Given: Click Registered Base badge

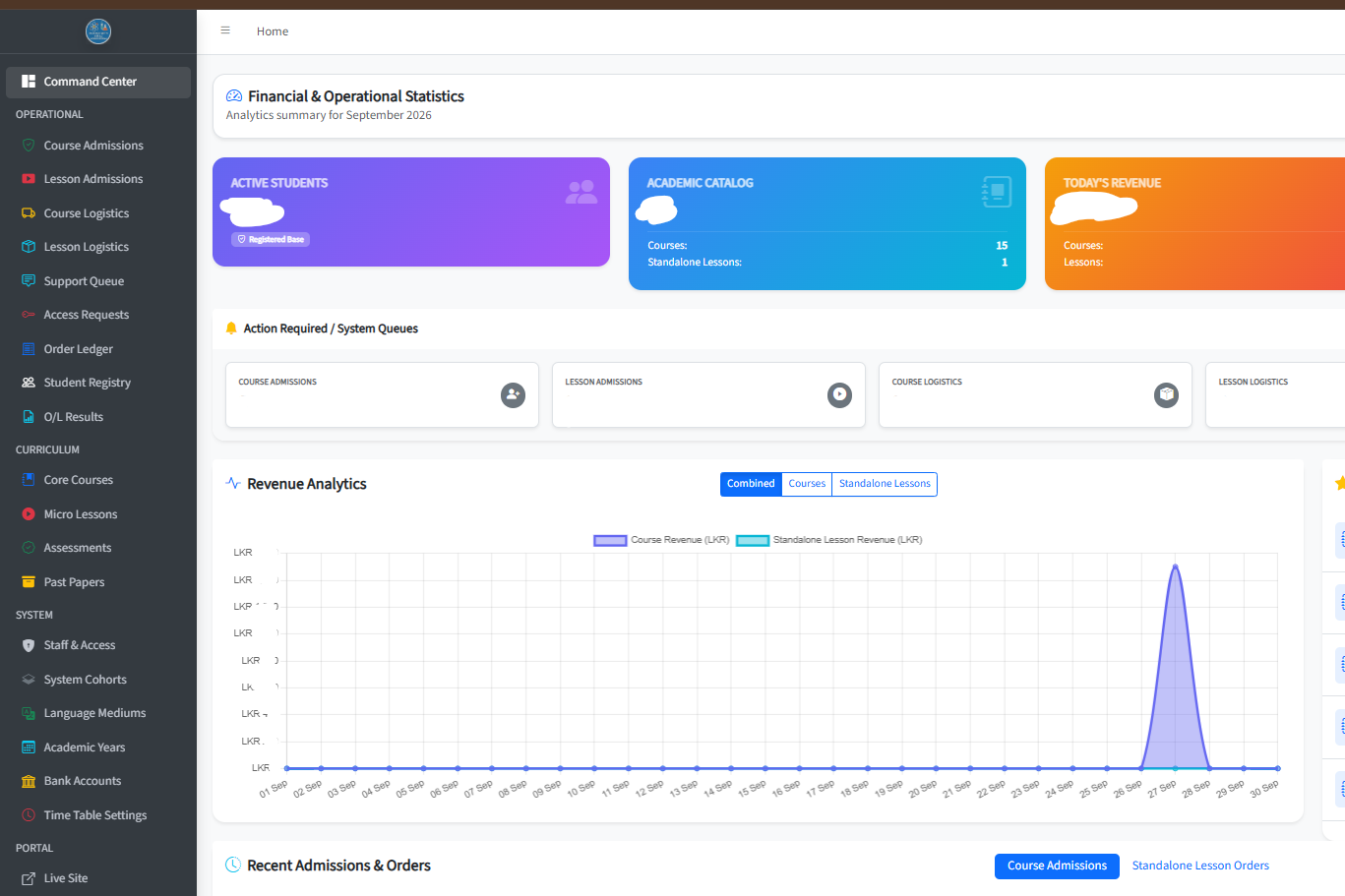Looking at the screenshot, I should [271, 239].
